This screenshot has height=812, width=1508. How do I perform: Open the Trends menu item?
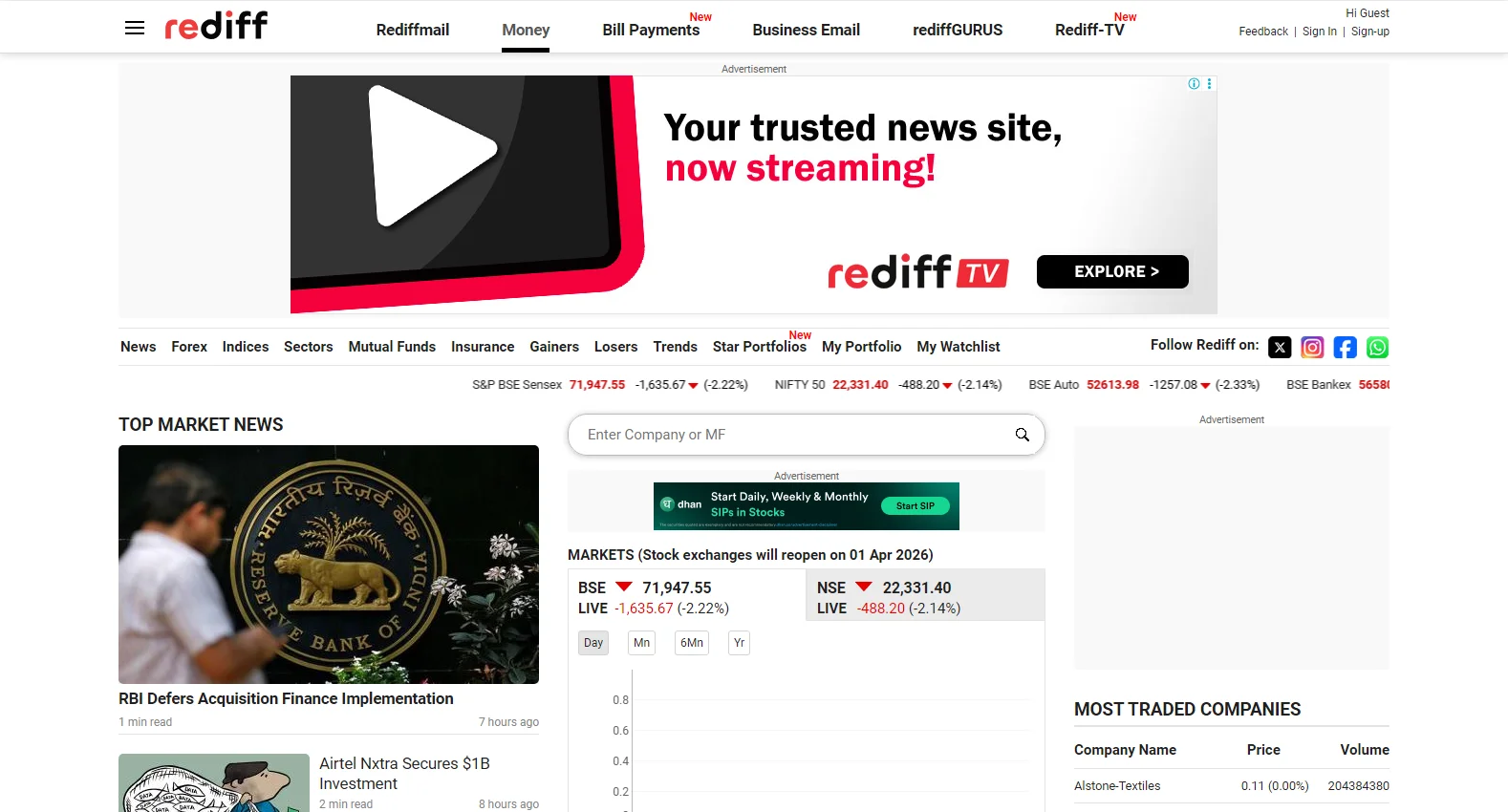tap(675, 347)
